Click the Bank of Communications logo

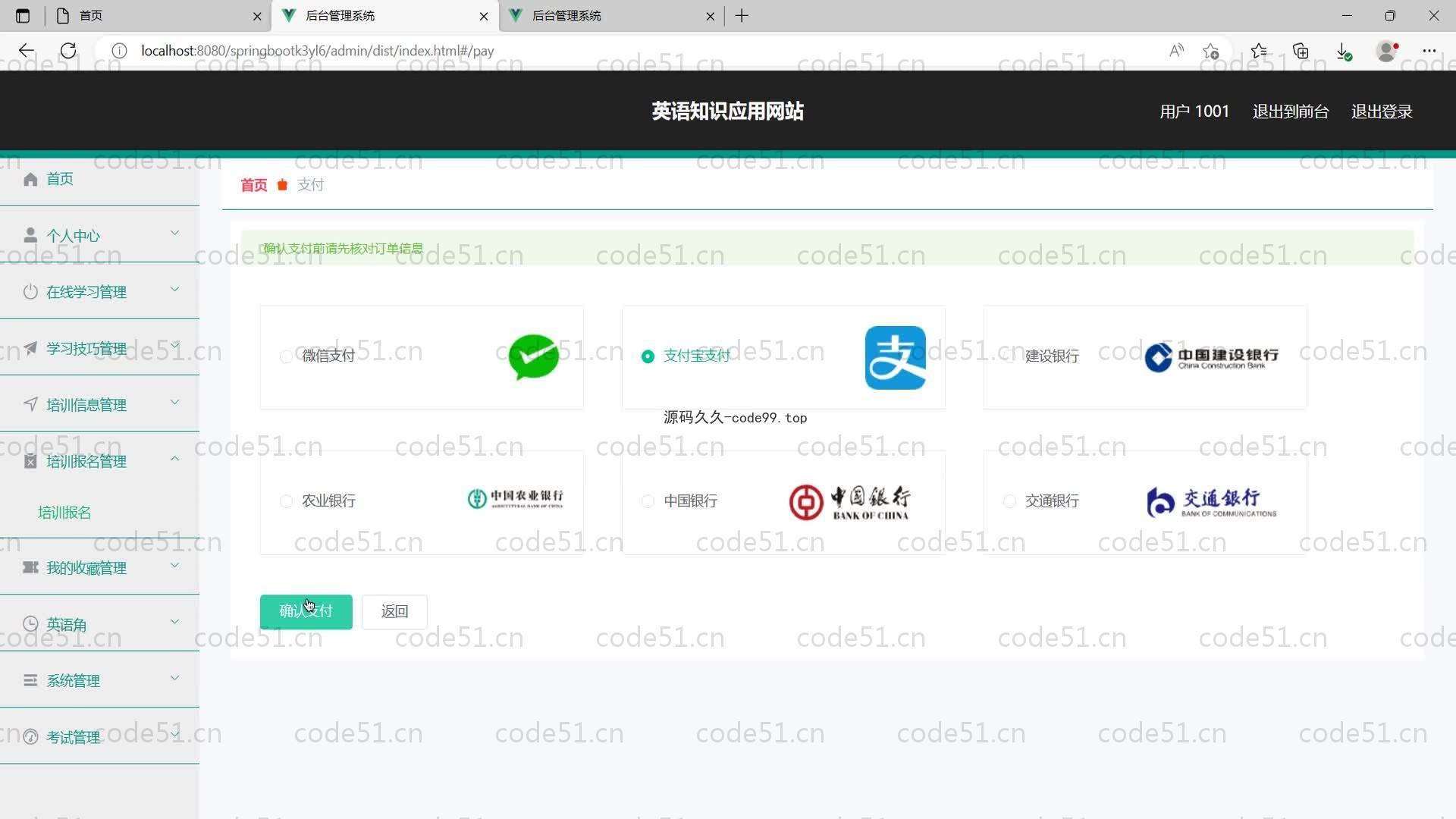point(1211,502)
